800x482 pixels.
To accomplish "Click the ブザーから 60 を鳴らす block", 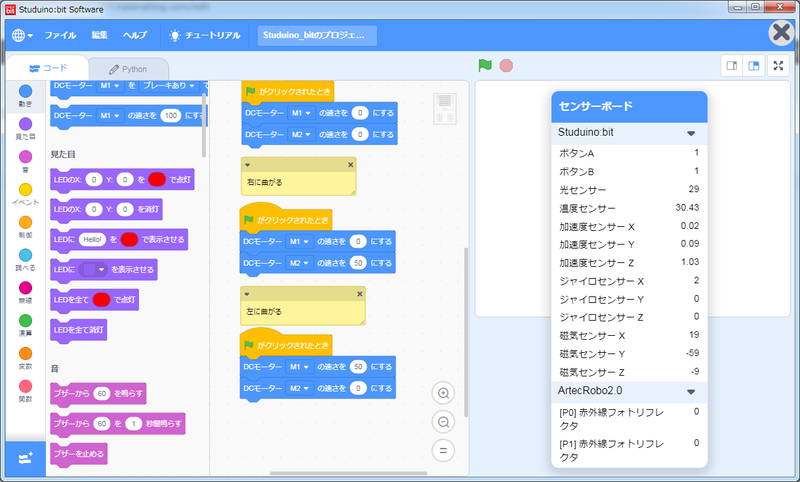I will pos(98,394).
